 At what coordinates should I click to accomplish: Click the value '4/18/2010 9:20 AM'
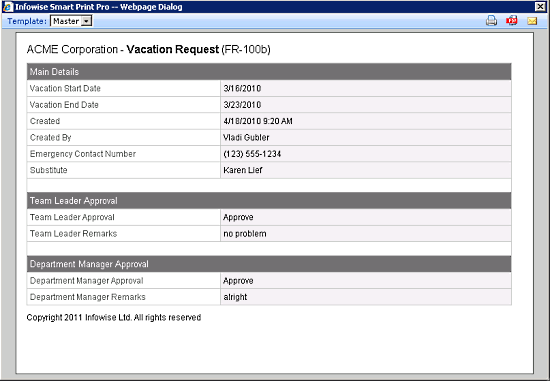tap(258, 121)
